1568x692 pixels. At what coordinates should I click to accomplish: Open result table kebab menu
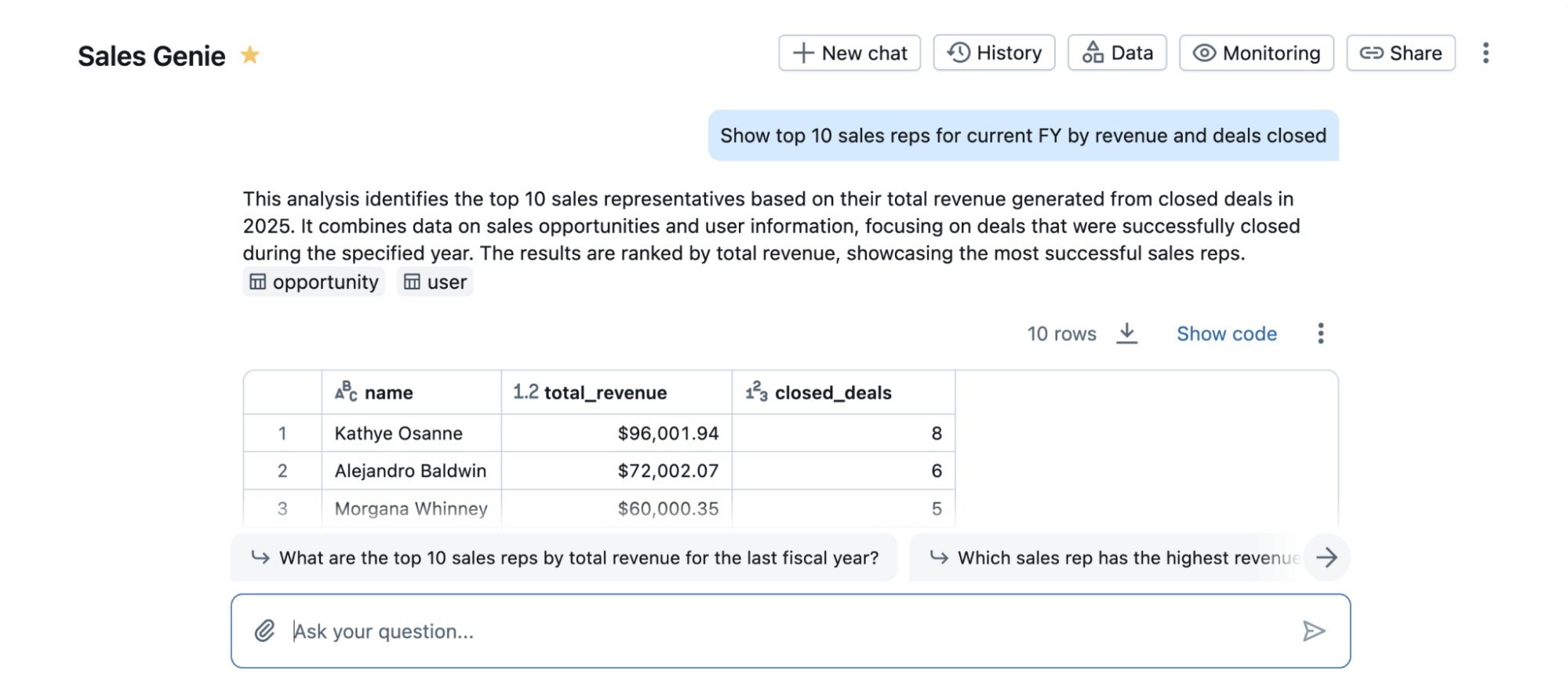1320,333
